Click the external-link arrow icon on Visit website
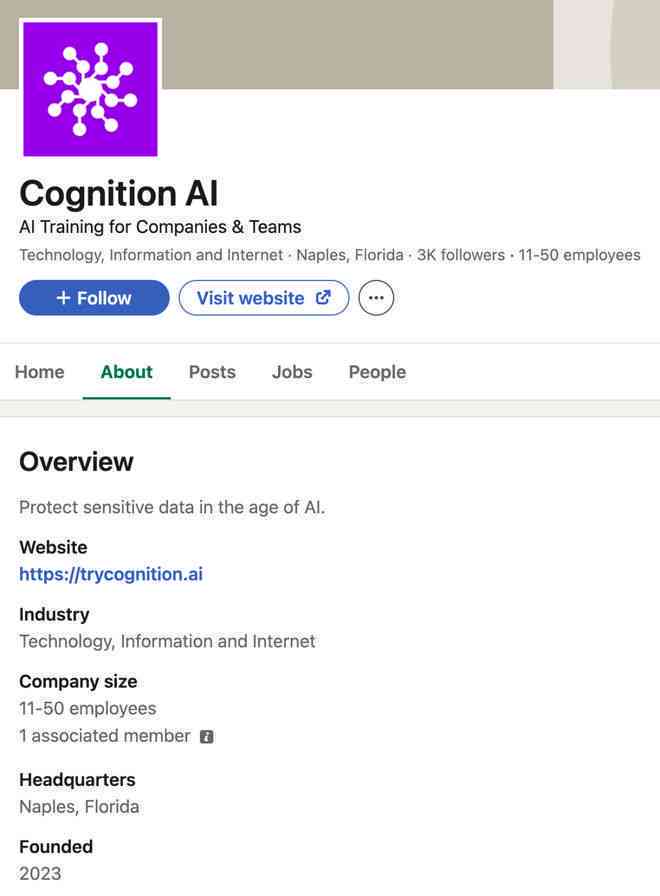 [x=323, y=297]
